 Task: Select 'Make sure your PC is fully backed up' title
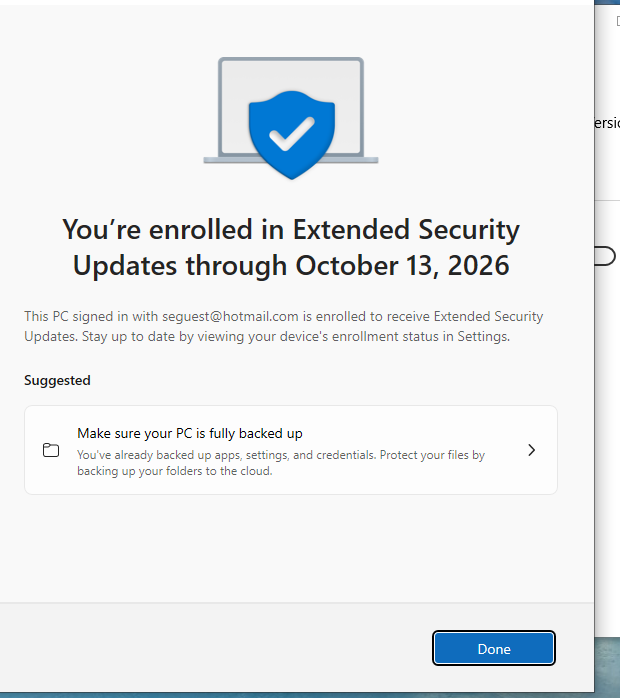tap(190, 433)
